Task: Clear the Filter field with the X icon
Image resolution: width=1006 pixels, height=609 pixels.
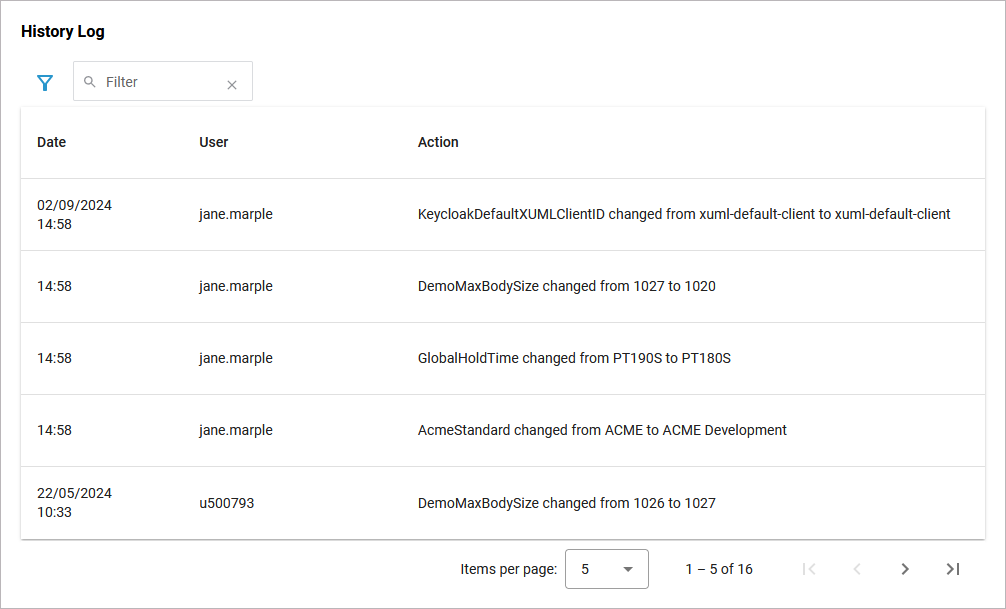Action: [232, 85]
